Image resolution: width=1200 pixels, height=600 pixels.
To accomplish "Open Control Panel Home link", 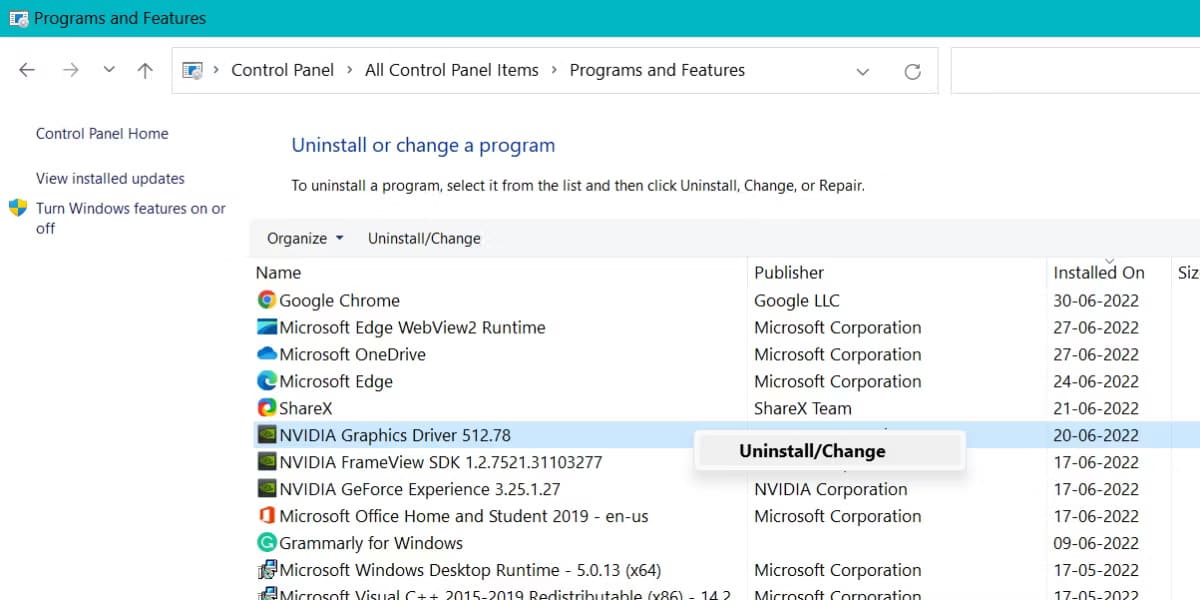I will [102, 133].
